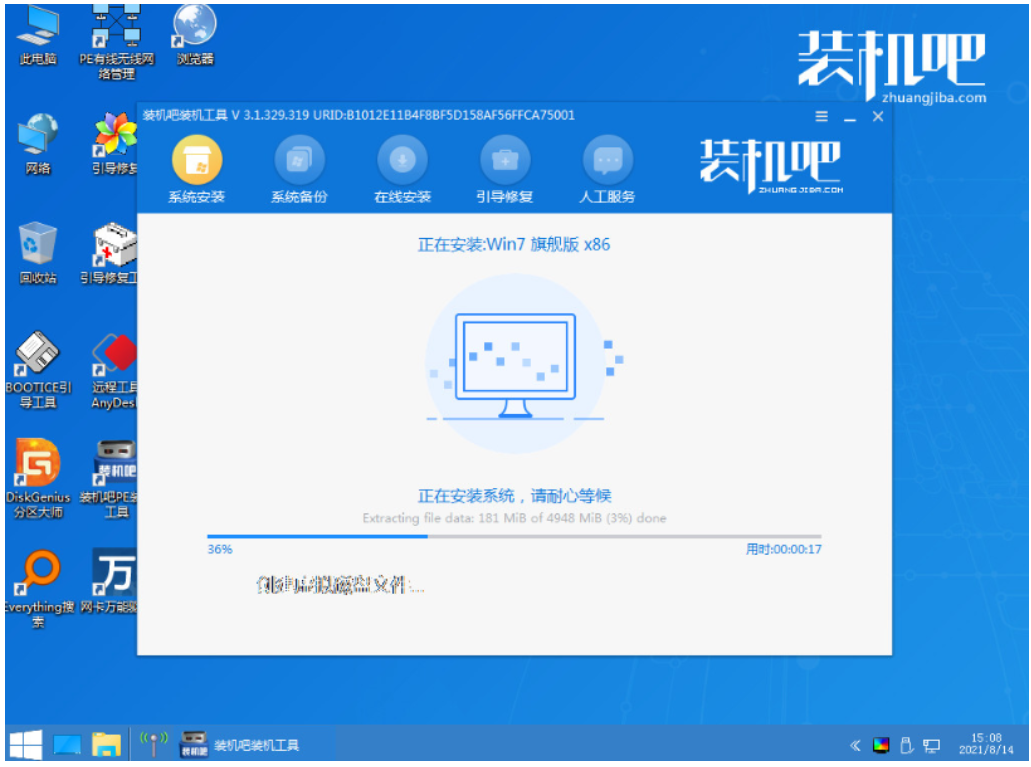Open 回收站 recycle bin
1031x767 pixels.
click(37, 254)
